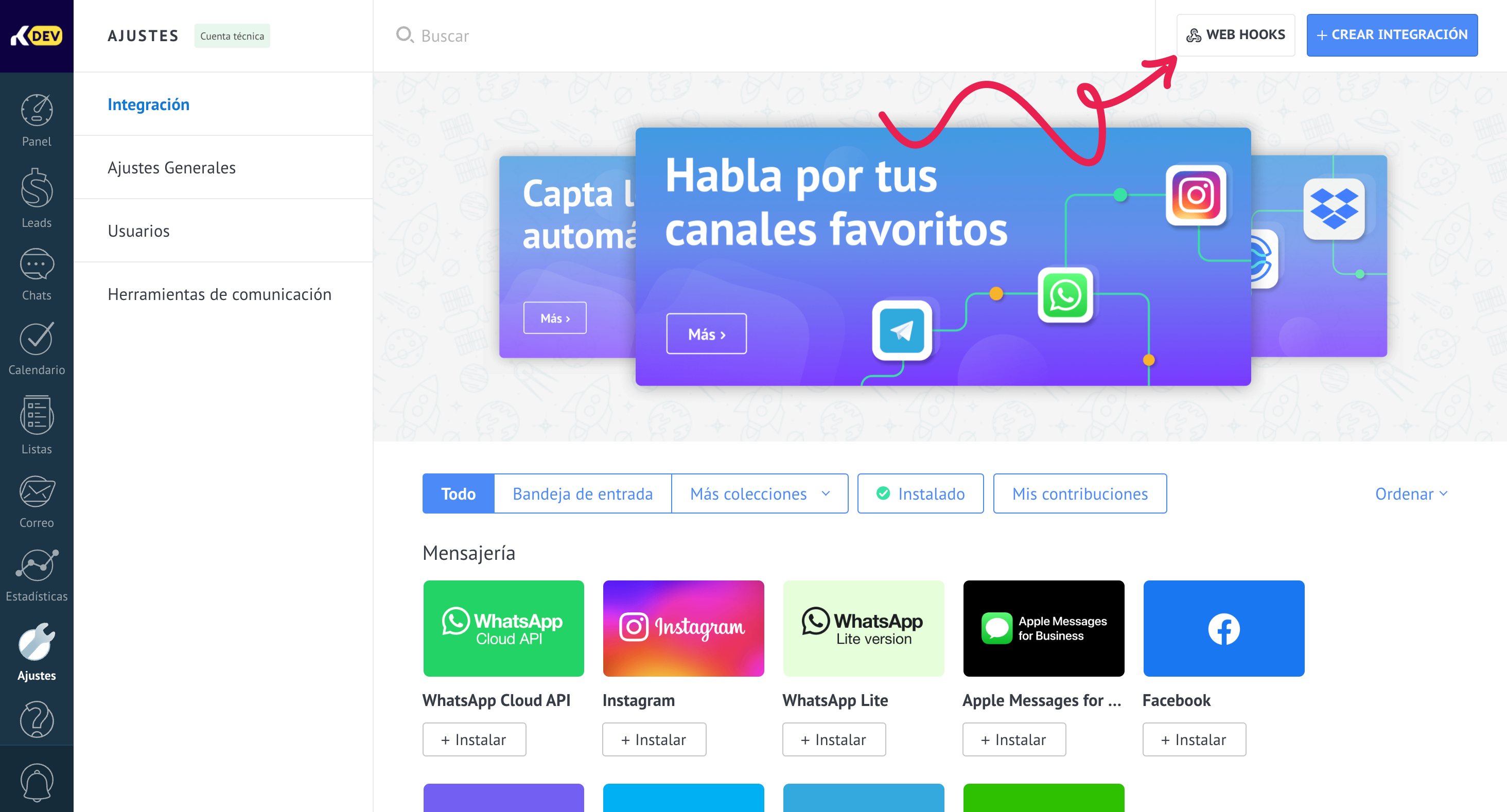This screenshot has width=1507, height=812.
Task: Open Calendario from the sidebar
Action: click(x=36, y=338)
